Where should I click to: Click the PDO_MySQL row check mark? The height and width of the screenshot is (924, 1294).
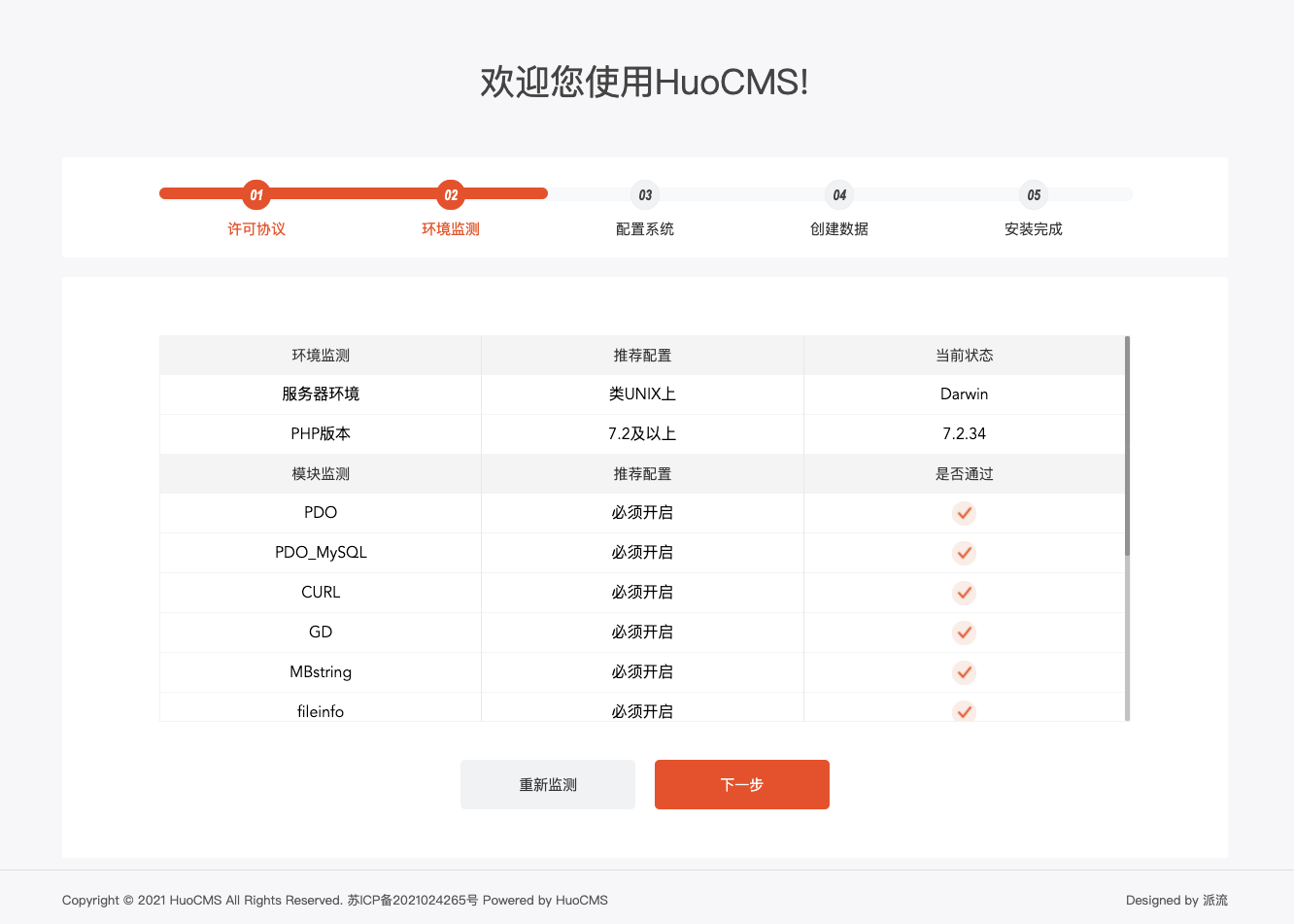pyautogui.click(x=964, y=553)
